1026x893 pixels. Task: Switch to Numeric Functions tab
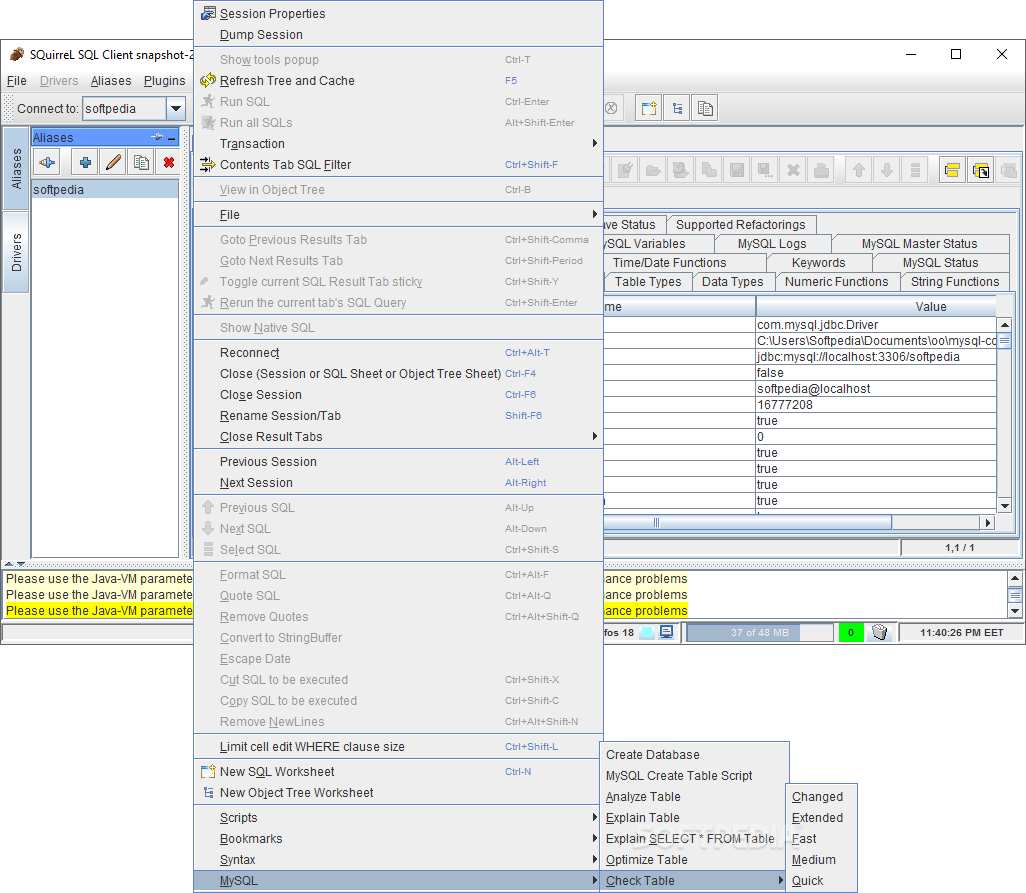tap(836, 281)
